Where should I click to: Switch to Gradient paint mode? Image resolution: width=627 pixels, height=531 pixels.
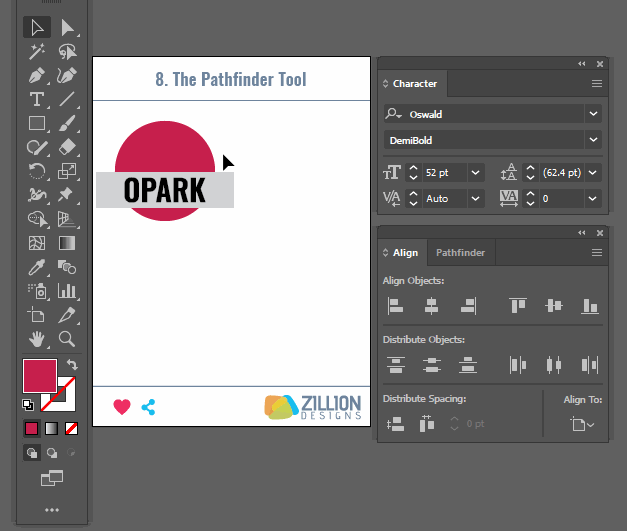tap(51, 428)
